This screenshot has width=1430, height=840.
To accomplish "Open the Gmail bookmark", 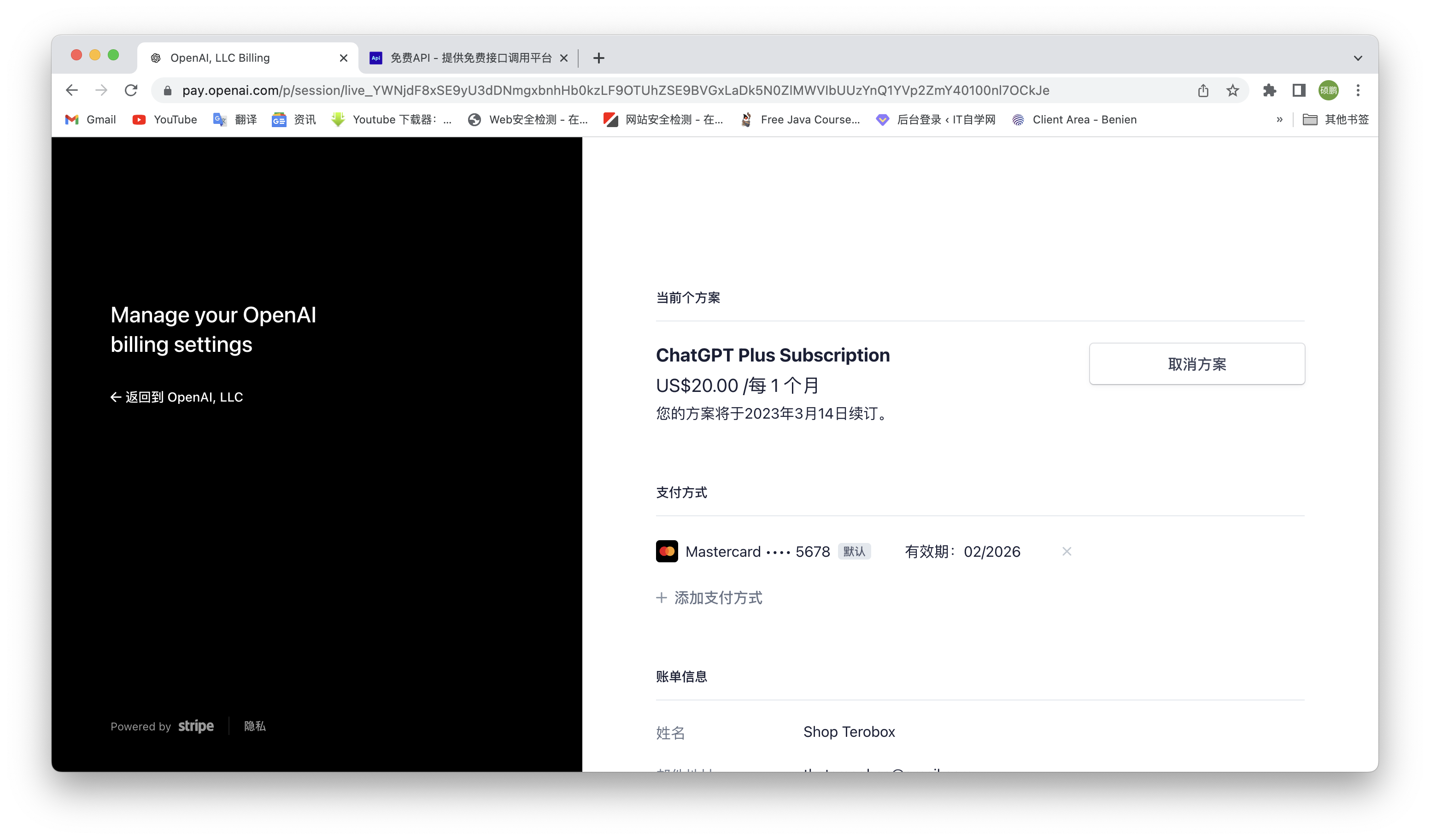I will tap(91, 120).
